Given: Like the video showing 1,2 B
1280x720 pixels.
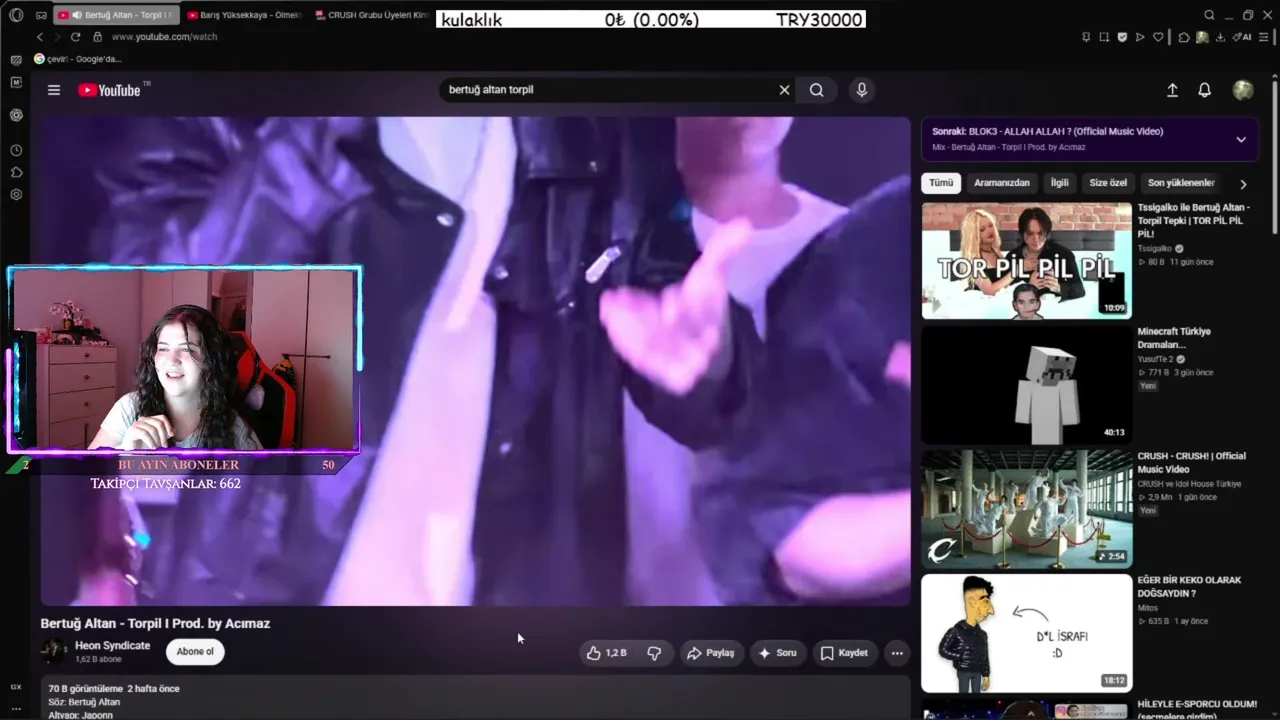Looking at the screenshot, I should tap(607, 653).
